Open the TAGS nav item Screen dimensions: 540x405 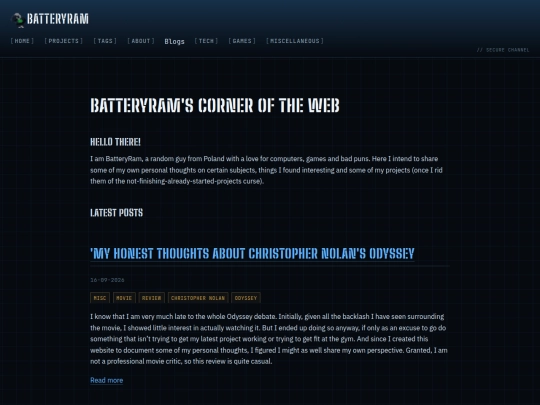tap(105, 41)
